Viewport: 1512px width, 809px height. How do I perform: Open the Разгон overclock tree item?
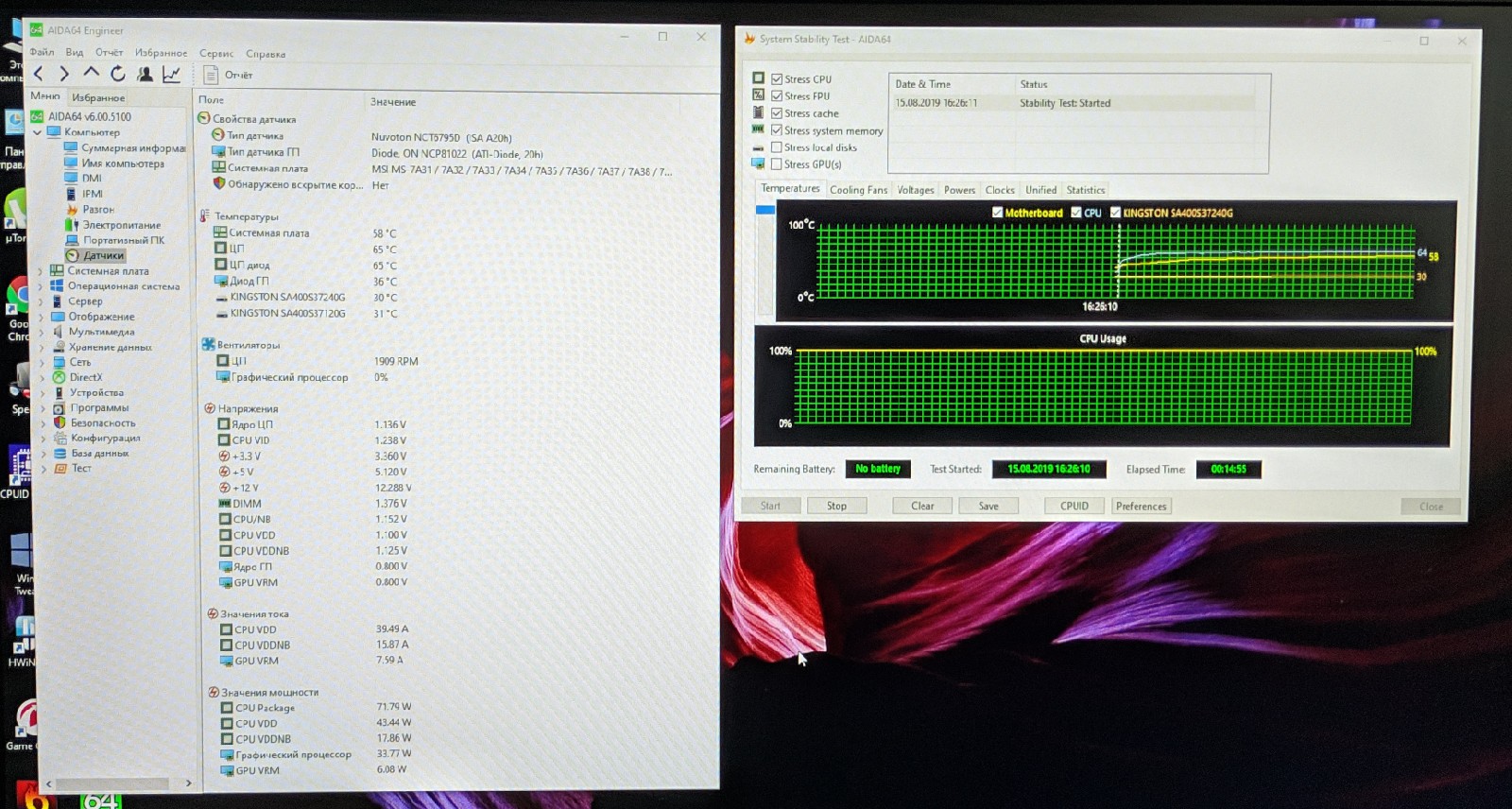click(90, 209)
